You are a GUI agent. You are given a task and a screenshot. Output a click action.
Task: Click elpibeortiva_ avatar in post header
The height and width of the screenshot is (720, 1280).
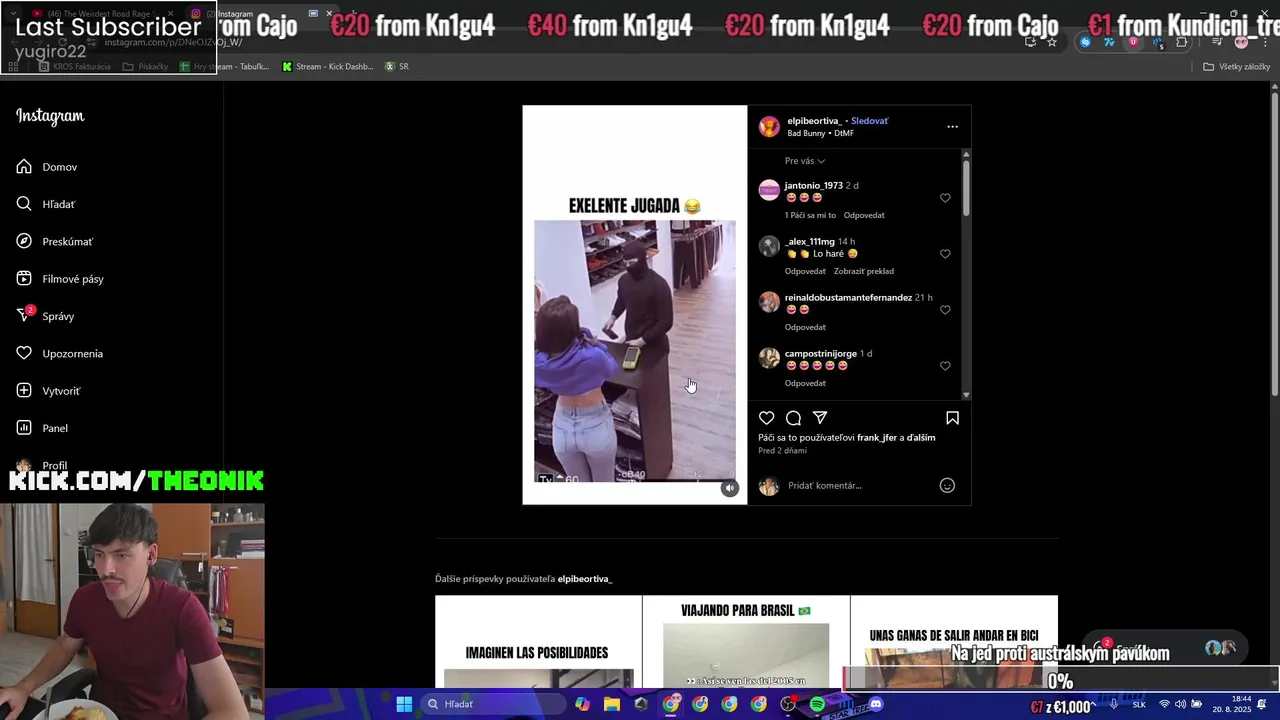(769, 126)
